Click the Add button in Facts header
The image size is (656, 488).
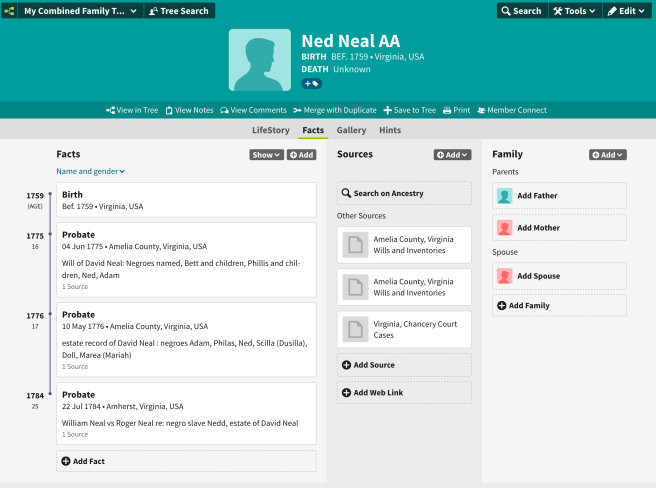302,155
